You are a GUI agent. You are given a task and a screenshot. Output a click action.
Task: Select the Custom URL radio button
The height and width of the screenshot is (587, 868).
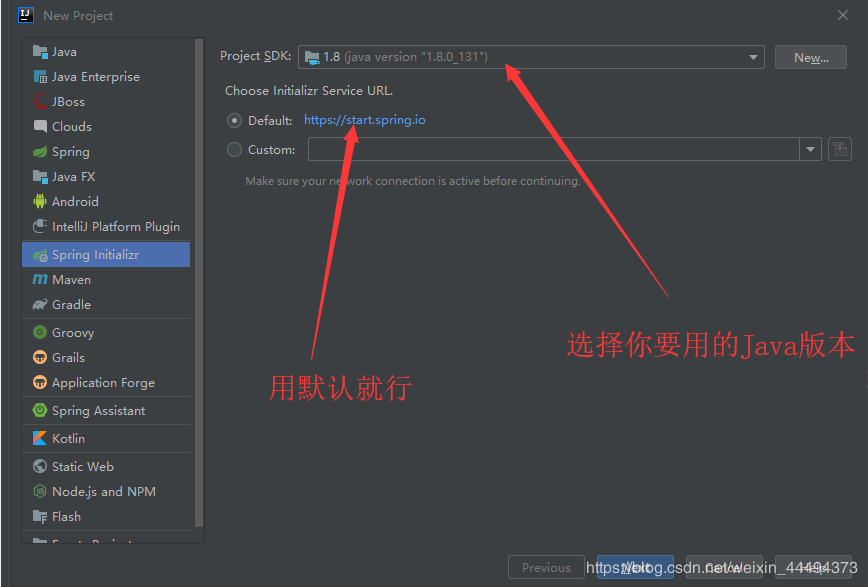[x=234, y=150]
